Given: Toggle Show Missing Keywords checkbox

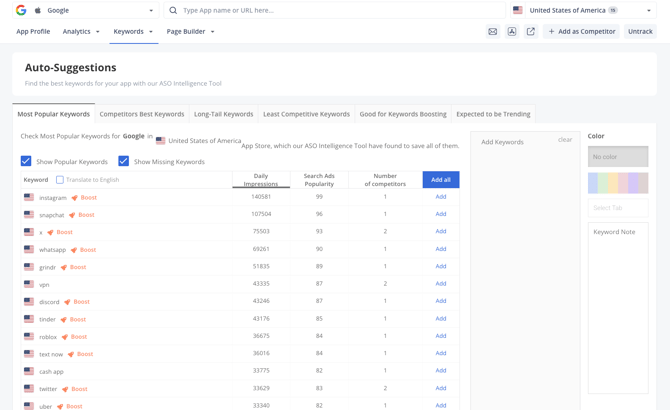Looking at the screenshot, I should click(x=124, y=161).
